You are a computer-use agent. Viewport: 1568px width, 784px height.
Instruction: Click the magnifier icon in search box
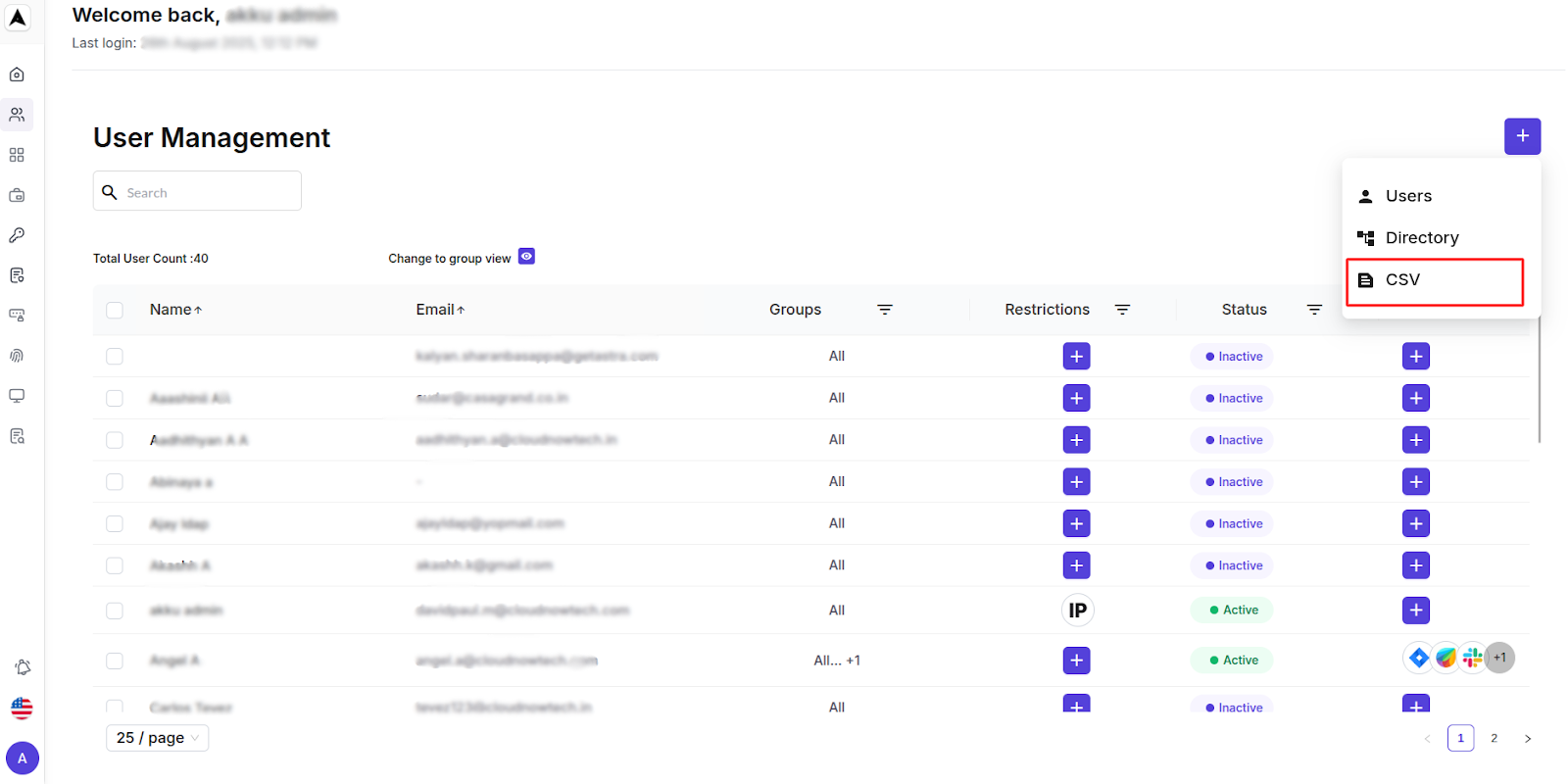coord(110,192)
